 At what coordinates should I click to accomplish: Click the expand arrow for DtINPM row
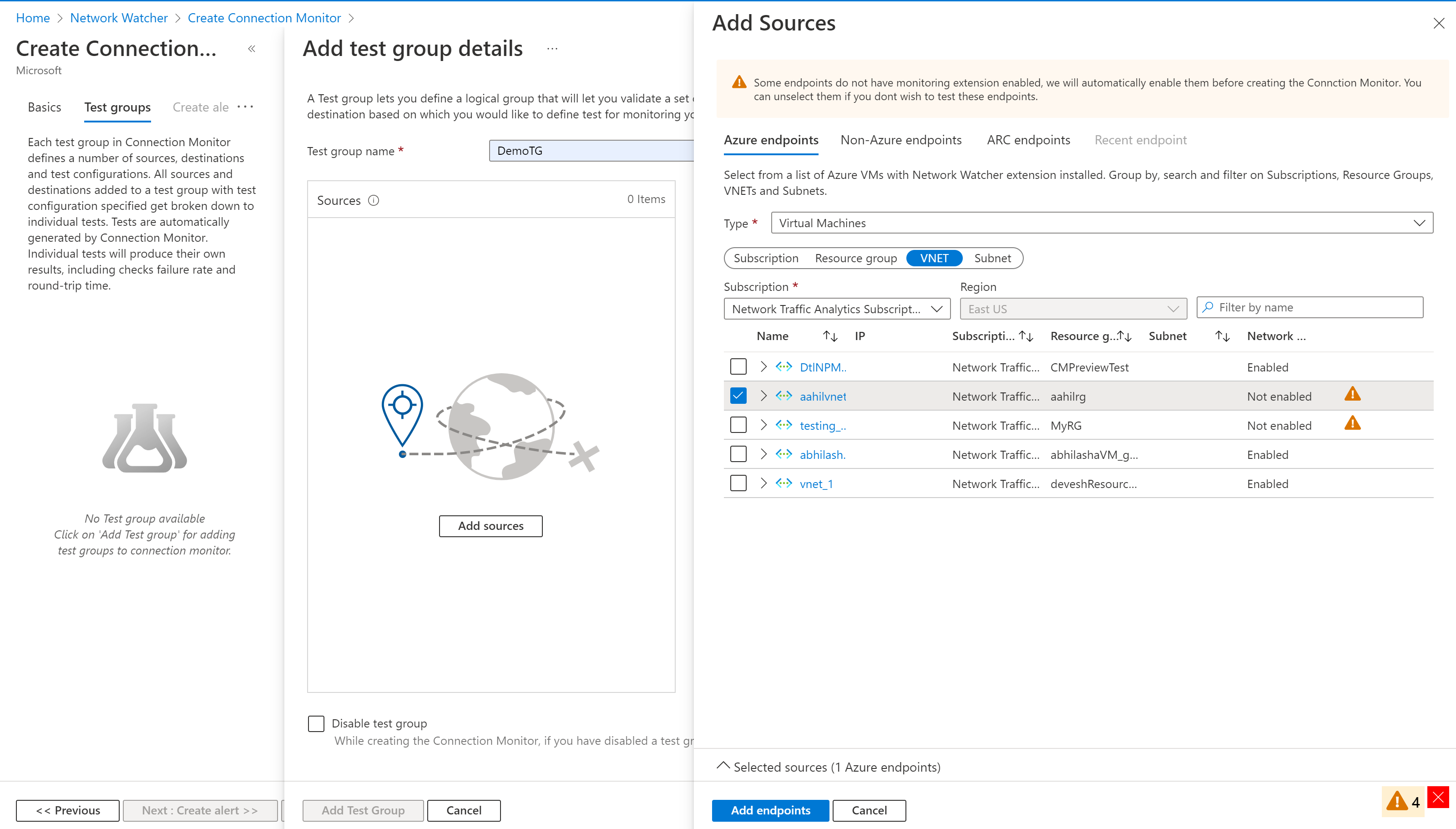763,367
